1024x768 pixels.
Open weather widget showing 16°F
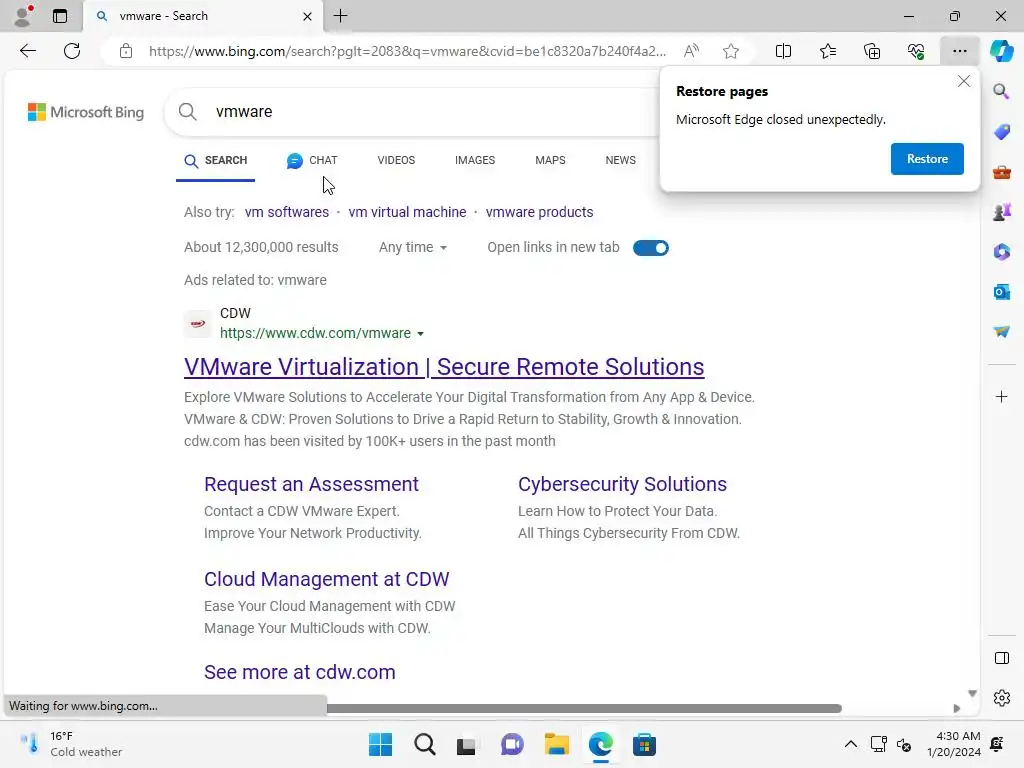[71, 744]
